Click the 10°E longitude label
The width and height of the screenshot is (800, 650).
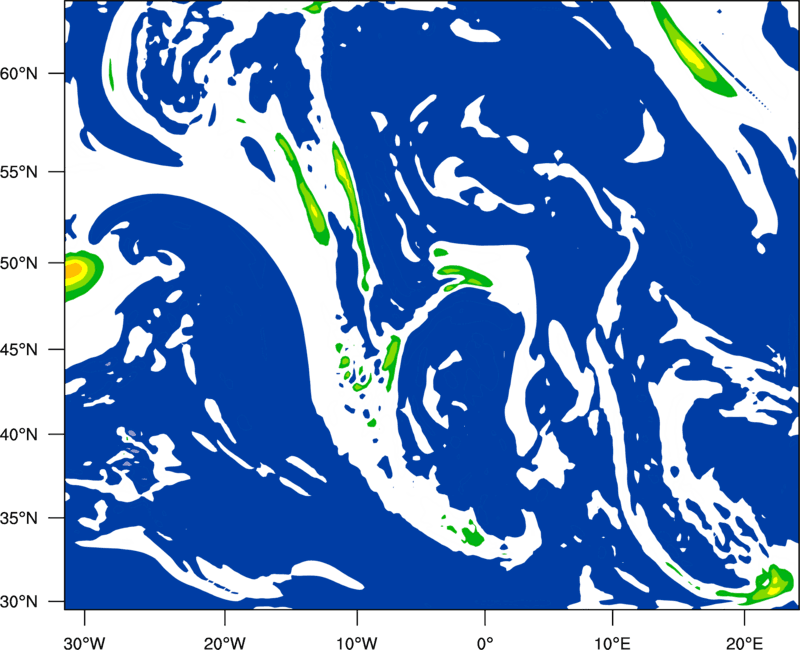(x=612, y=642)
